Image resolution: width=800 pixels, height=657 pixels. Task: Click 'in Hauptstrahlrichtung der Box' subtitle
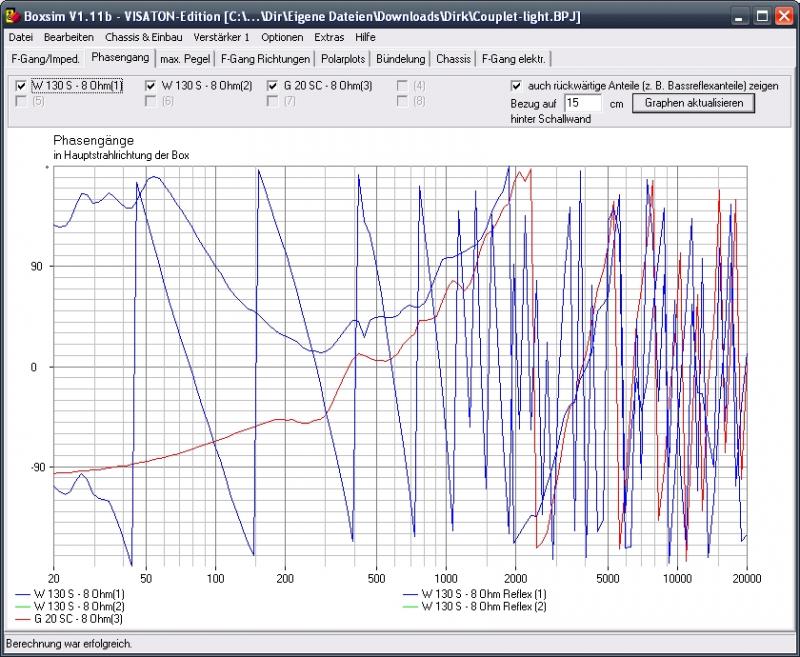(x=121, y=155)
